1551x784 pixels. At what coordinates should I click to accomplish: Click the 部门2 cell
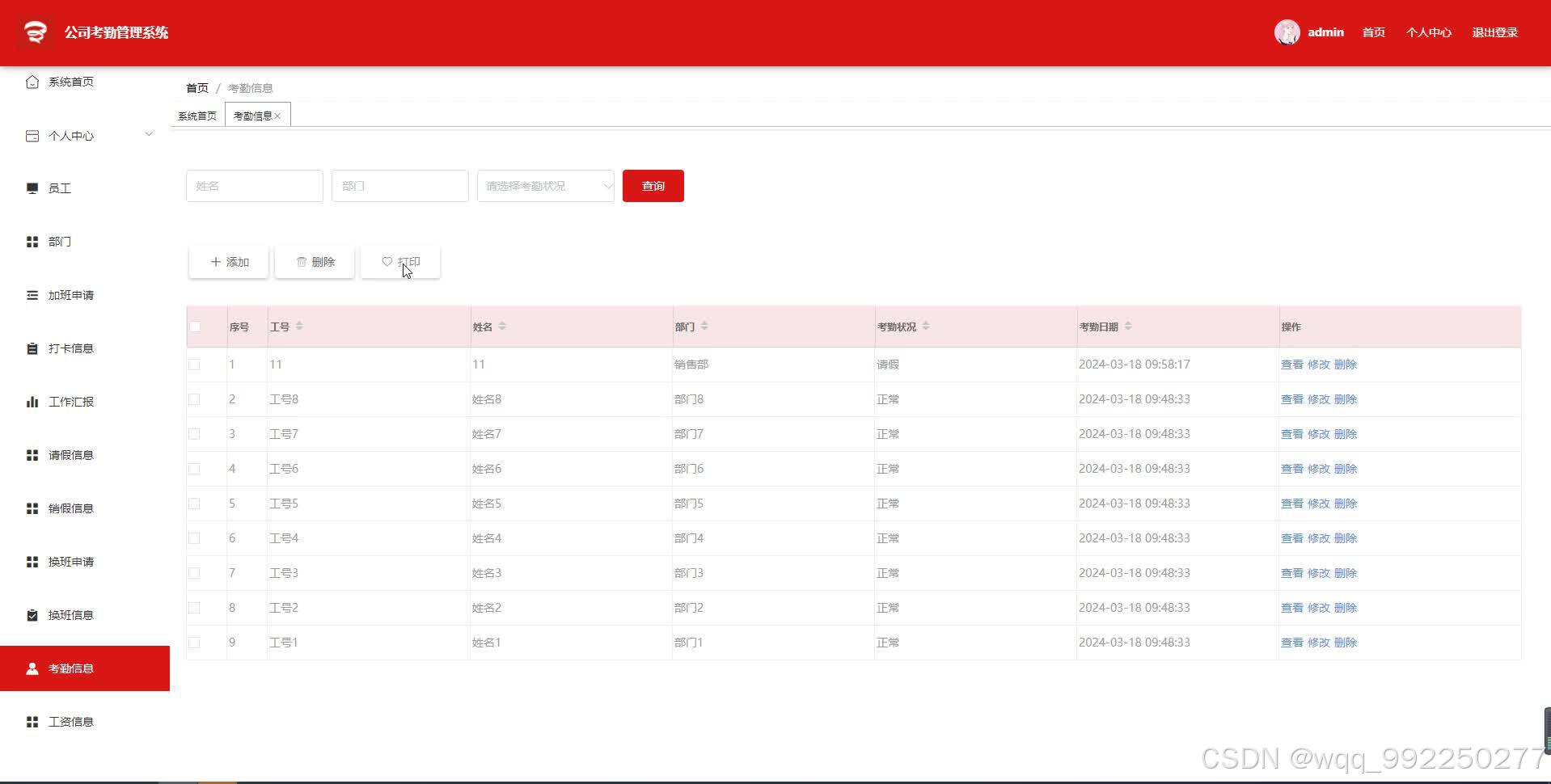pos(689,608)
